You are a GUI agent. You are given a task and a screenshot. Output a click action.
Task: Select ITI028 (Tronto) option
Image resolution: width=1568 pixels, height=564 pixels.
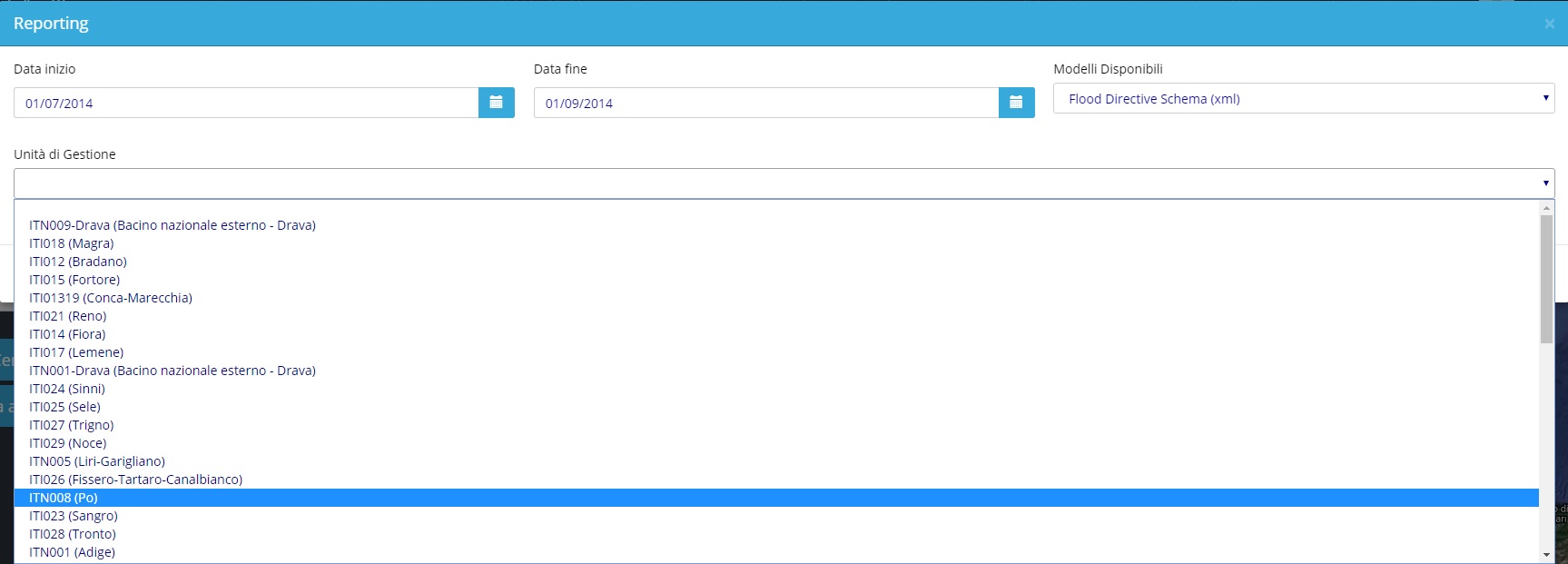(776, 534)
